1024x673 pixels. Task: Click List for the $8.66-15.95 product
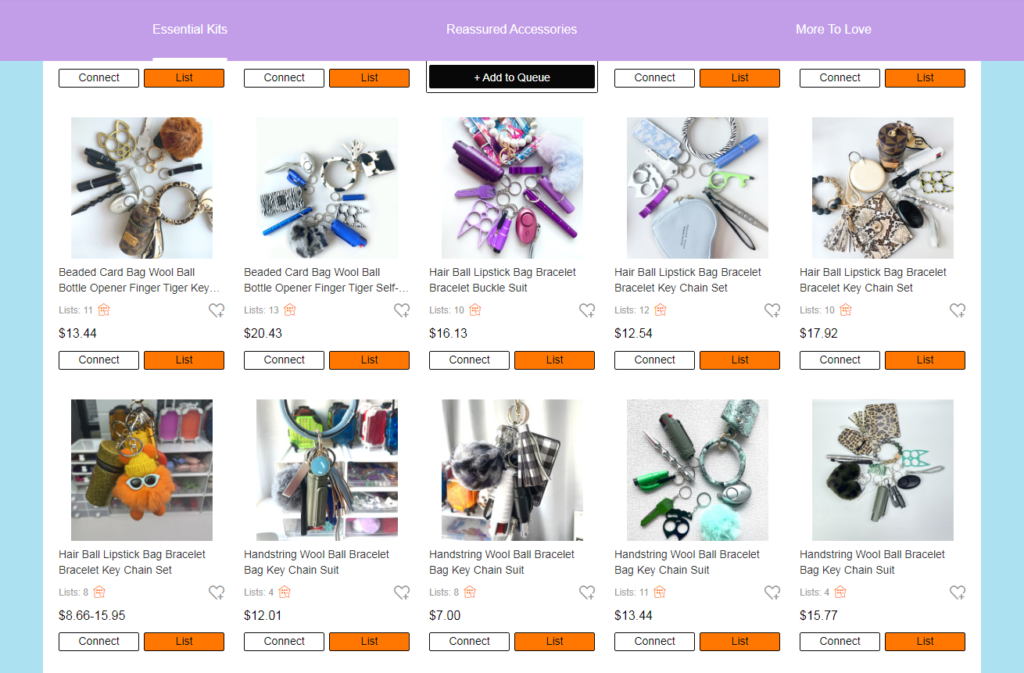pos(184,642)
